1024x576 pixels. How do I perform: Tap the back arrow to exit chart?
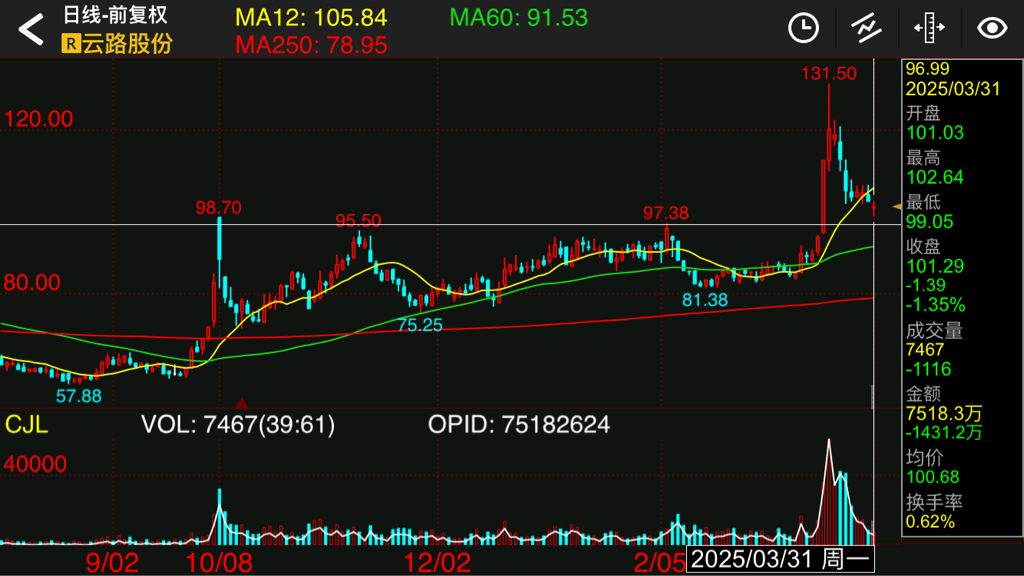tap(31, 29)
